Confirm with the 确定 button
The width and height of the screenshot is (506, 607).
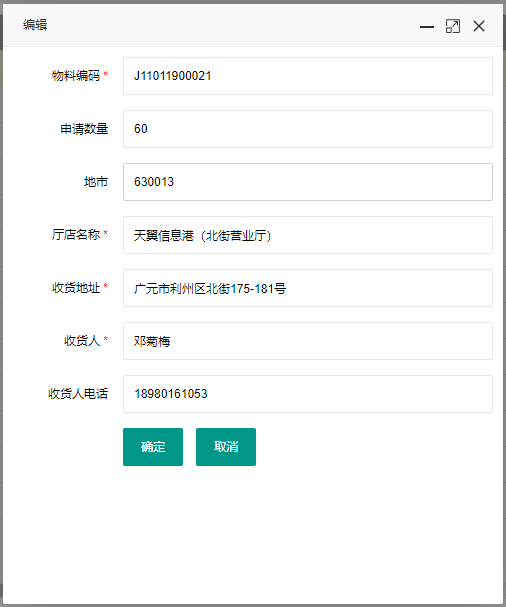coord(153,447)
